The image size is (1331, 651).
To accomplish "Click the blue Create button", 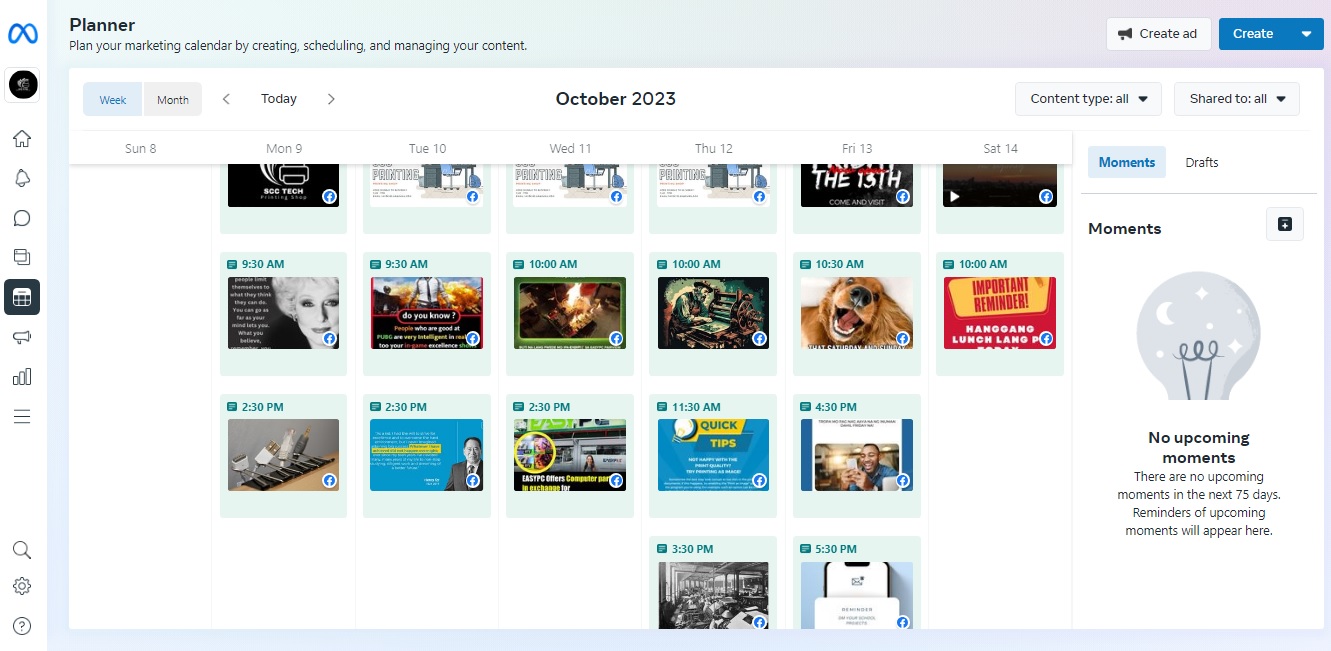I will point(1253,34).
